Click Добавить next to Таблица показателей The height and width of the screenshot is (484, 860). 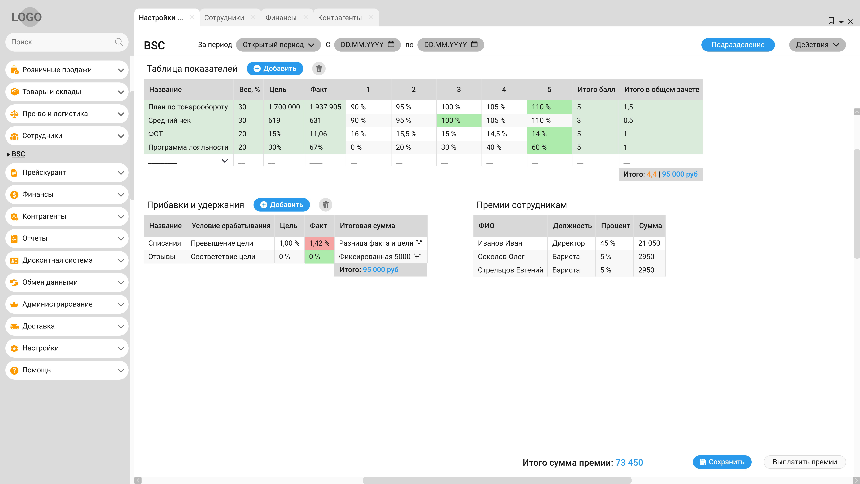[275, 69]
